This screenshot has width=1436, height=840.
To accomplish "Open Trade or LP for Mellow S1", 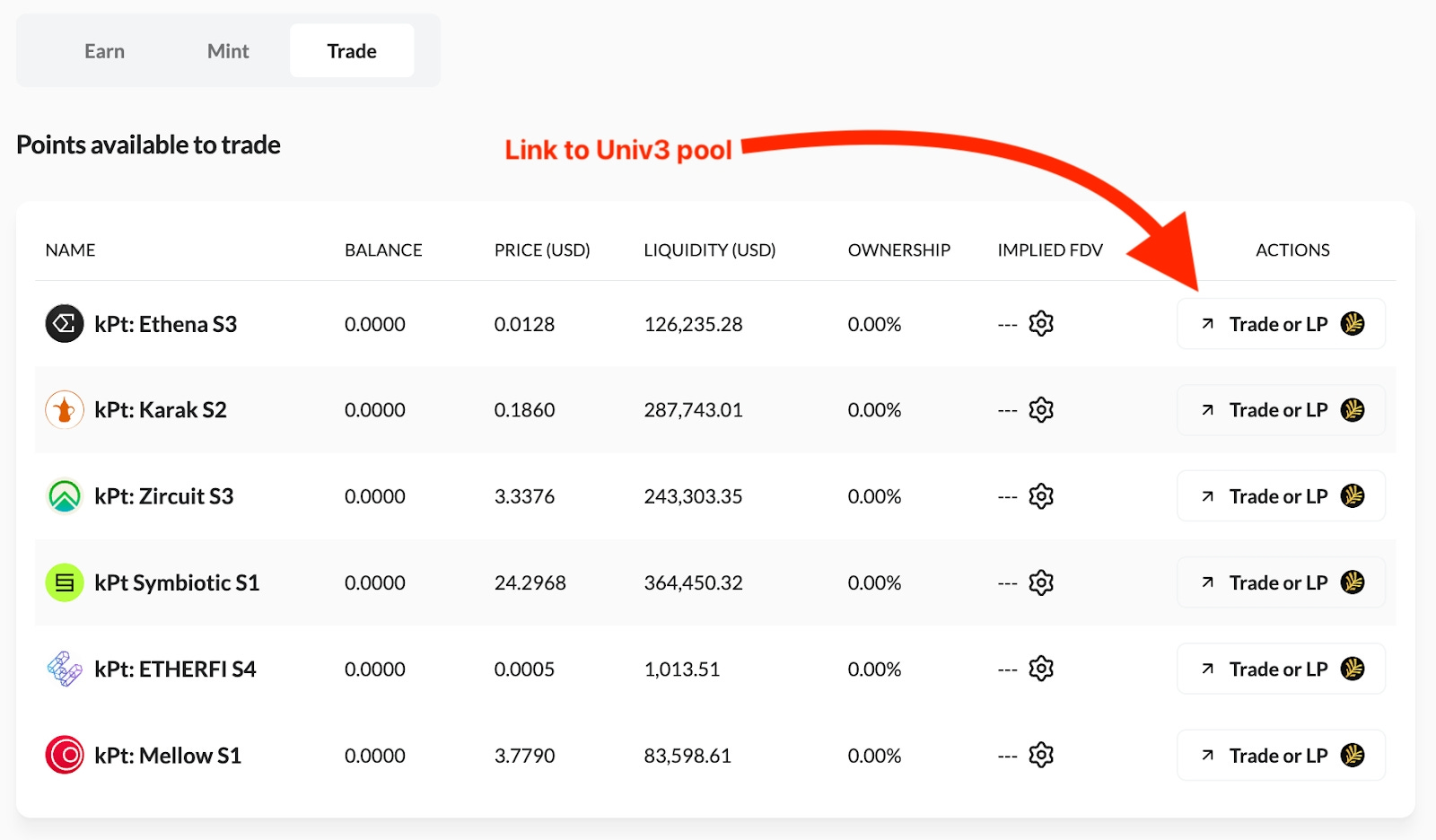I will [1281, 755].
